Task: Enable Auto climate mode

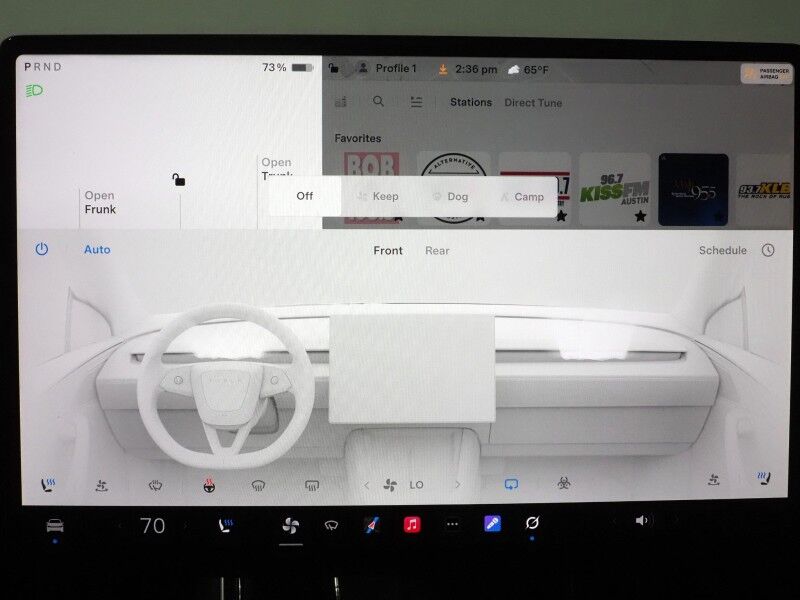Action: tap(96, 250)
